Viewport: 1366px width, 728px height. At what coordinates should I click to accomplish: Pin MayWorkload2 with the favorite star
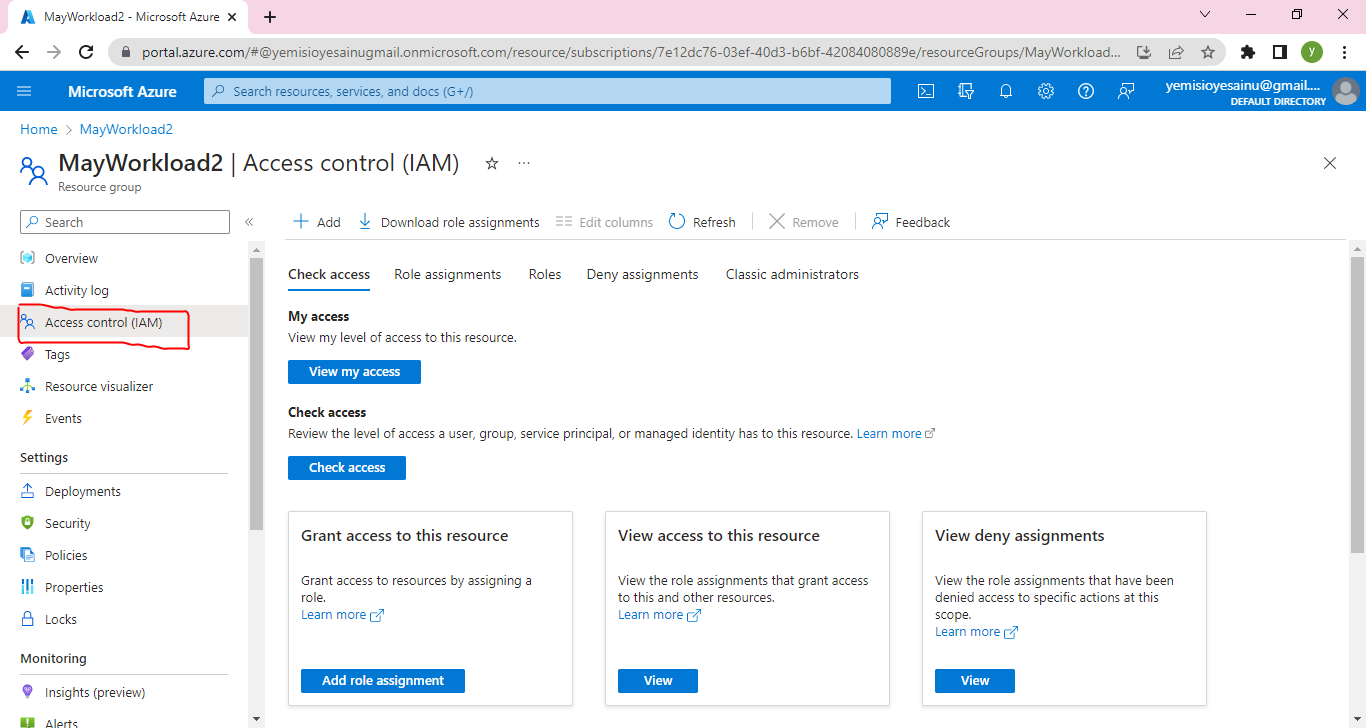[x=492, y=163]
